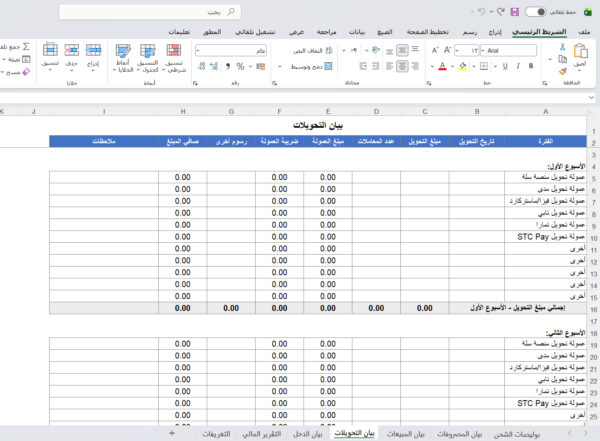Switch to sheet tab بيان المبيعات
The image size is (600, 441).
coord(406,434)
